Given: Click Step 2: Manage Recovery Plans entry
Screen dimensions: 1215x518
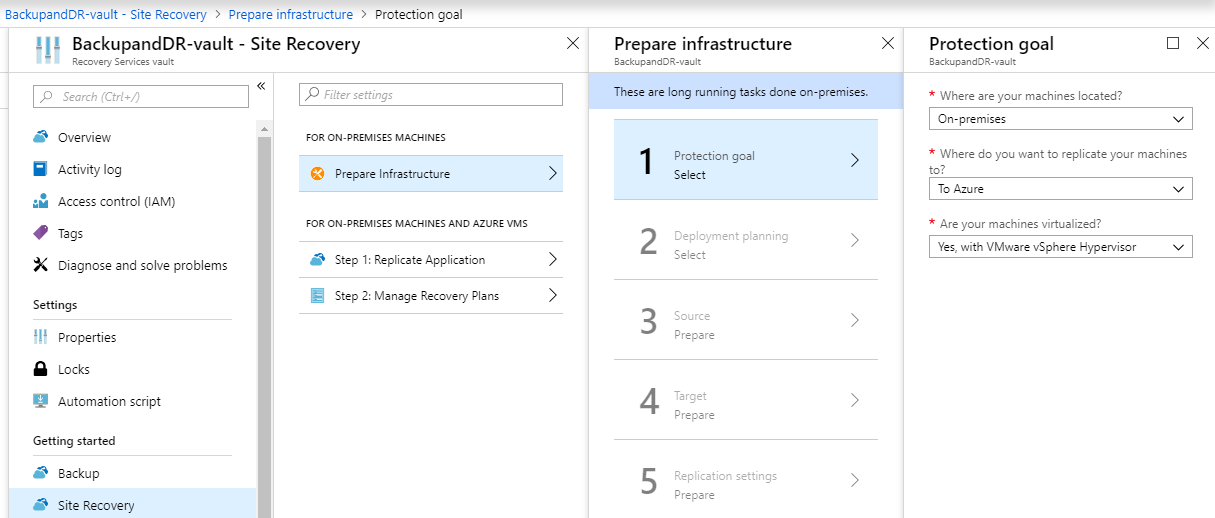Looking at the screenshot, I should point(431,296).
